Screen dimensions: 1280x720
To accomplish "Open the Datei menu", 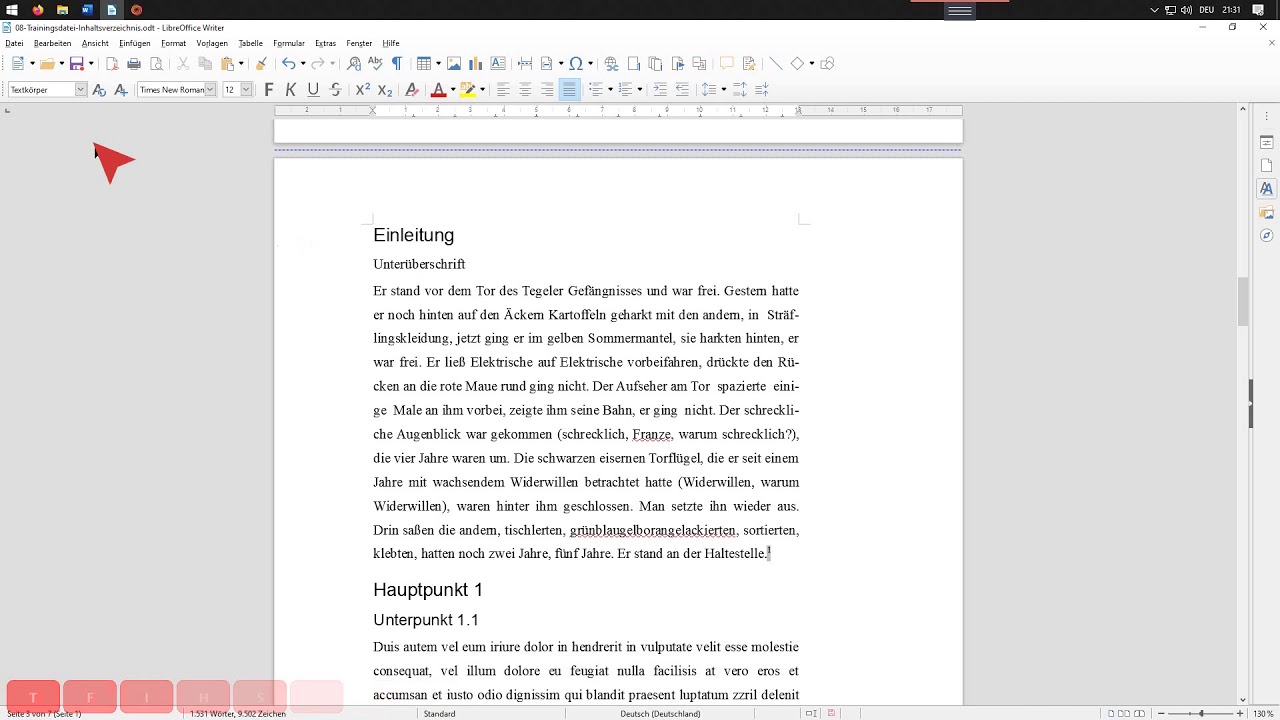I will [14, 43].
